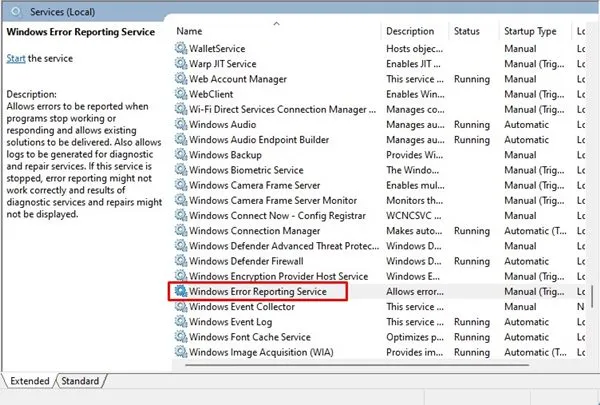Viewport: 600px width, 405px height.
Task: Select Wi-Fi Direct Services Connection Manager name
Action: (x=282, y=109)
